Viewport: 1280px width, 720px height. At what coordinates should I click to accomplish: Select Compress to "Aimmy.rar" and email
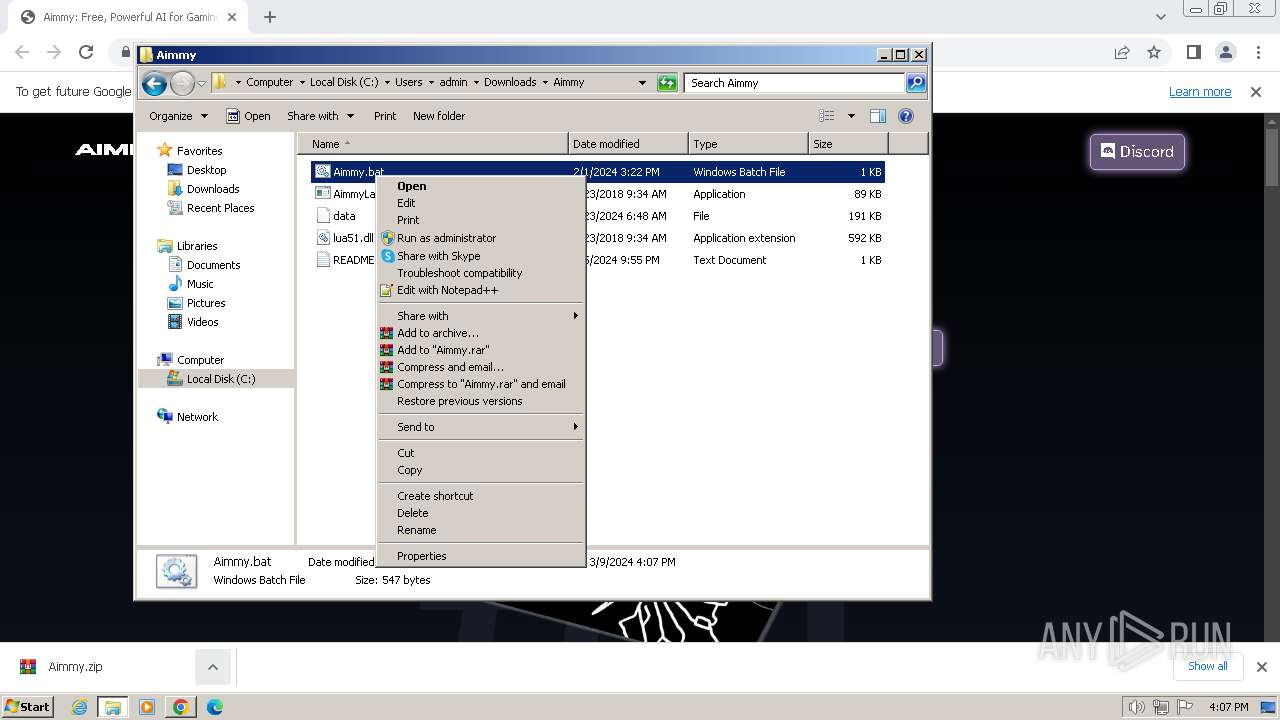480,384
